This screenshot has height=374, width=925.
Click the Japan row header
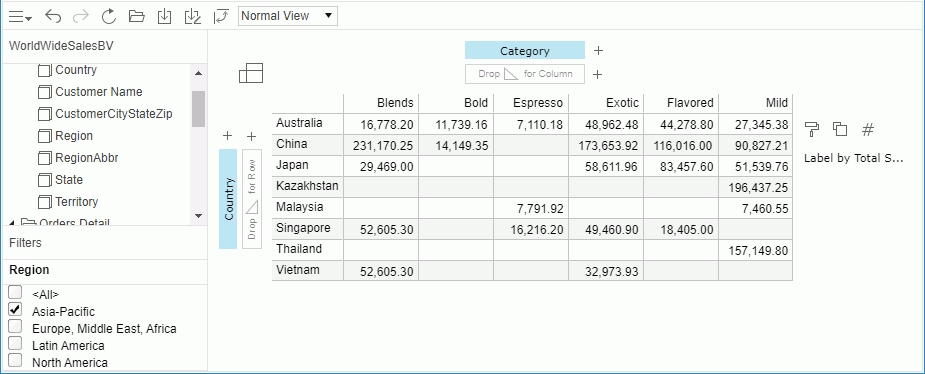point(307,165)
